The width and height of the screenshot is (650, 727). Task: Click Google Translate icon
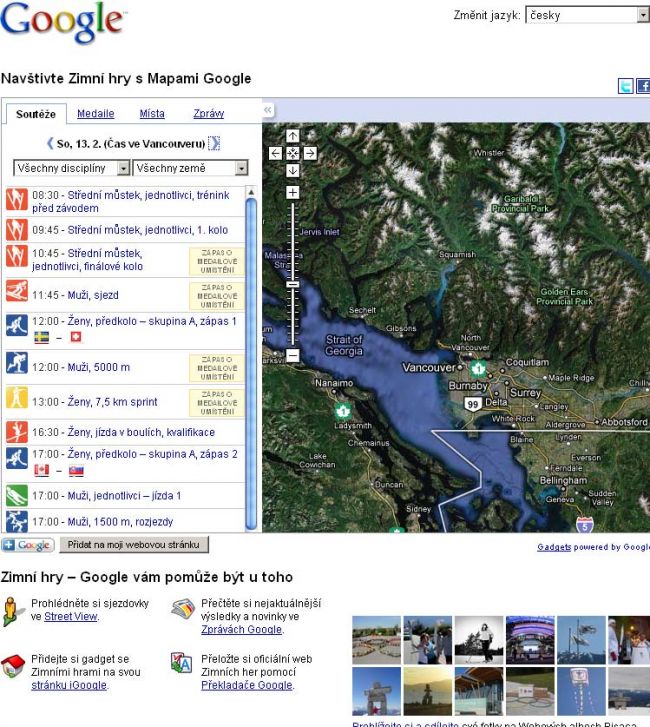(x=181, y=663)
